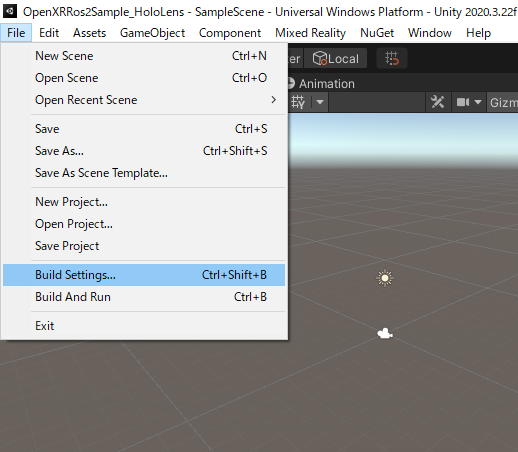Choose Open Project... menu entry

click(x=144, y=224)
